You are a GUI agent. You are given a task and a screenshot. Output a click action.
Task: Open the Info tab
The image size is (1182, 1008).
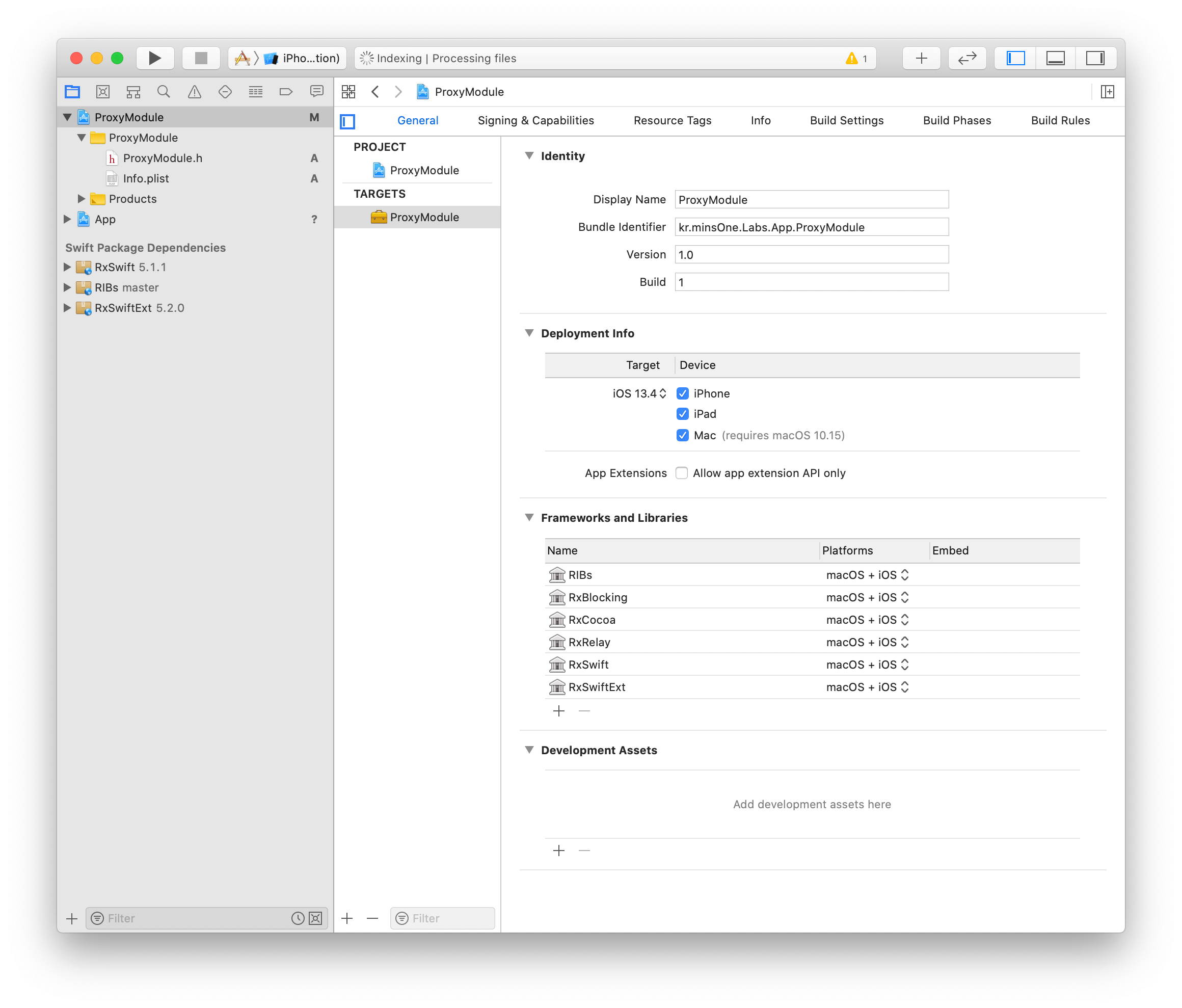tap(761, 120)
